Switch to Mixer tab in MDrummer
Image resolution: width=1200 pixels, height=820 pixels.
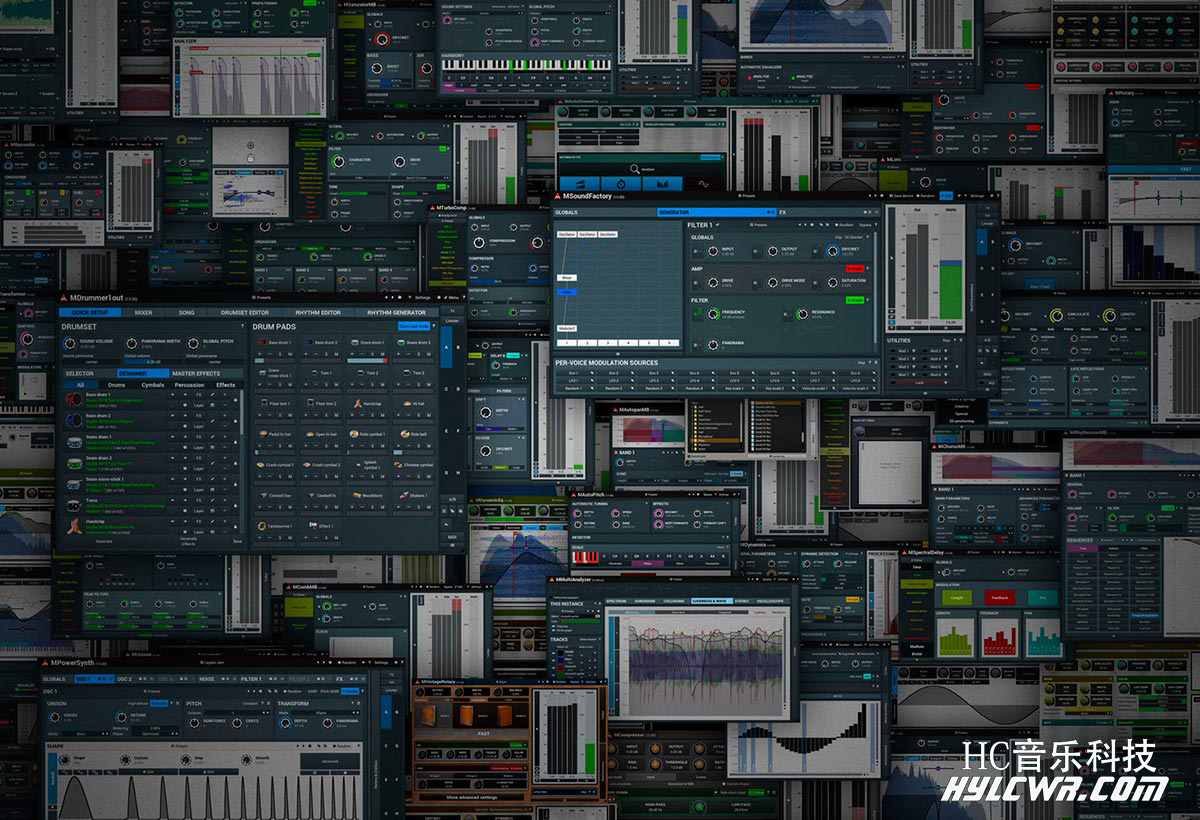[143, 312]
